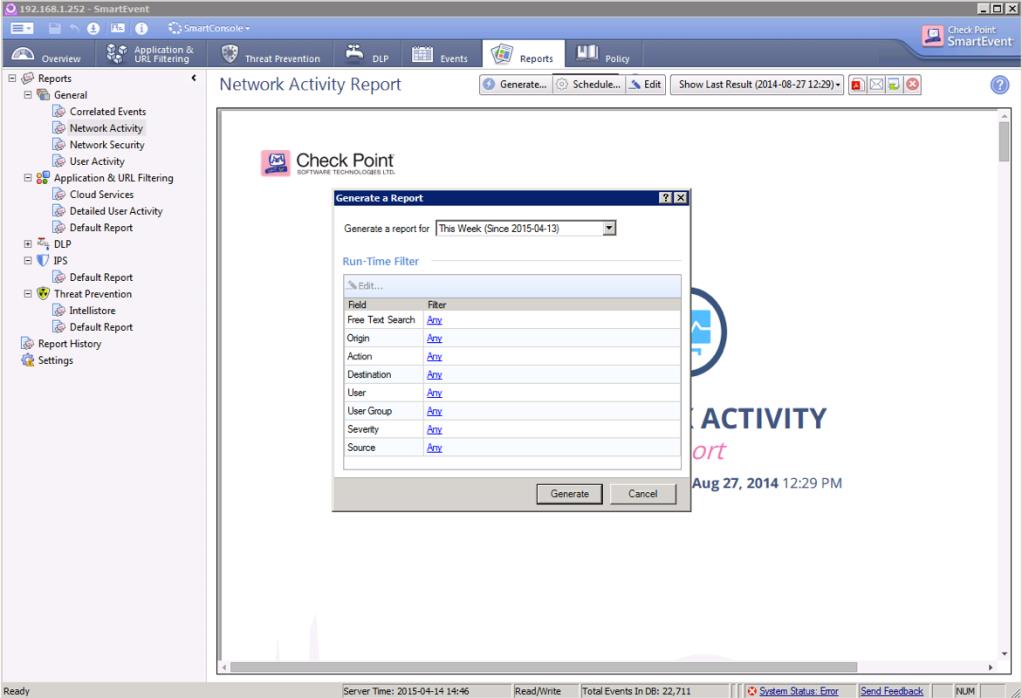
Task: Click the help question mark in dialog title bar
Action: tap(665, 198)
